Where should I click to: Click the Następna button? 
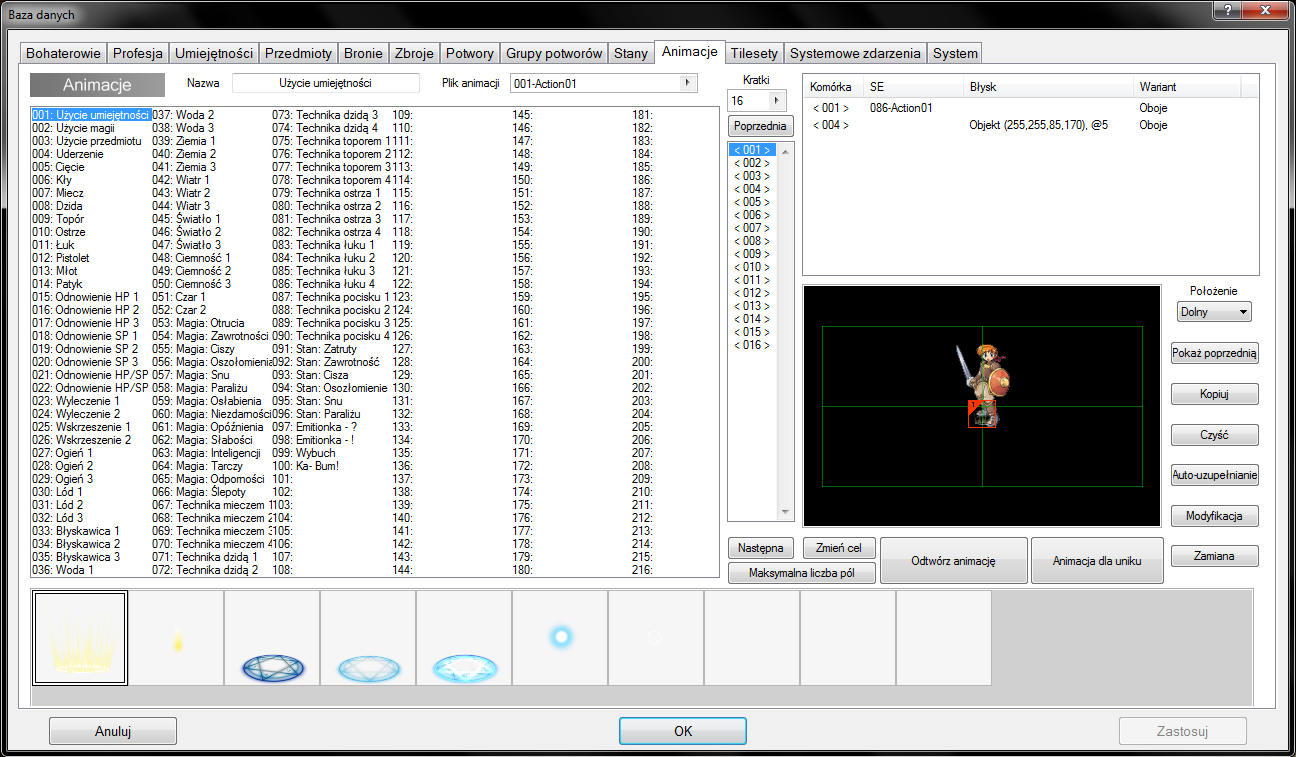(x=761, y=548)
